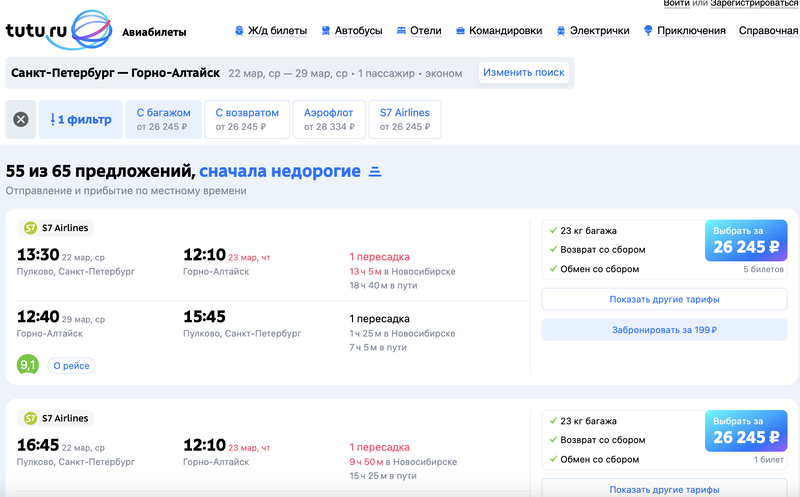The width and height of the screenshot is (800, 497).
Task: Open Справочная section
Action: click(768, 31)
